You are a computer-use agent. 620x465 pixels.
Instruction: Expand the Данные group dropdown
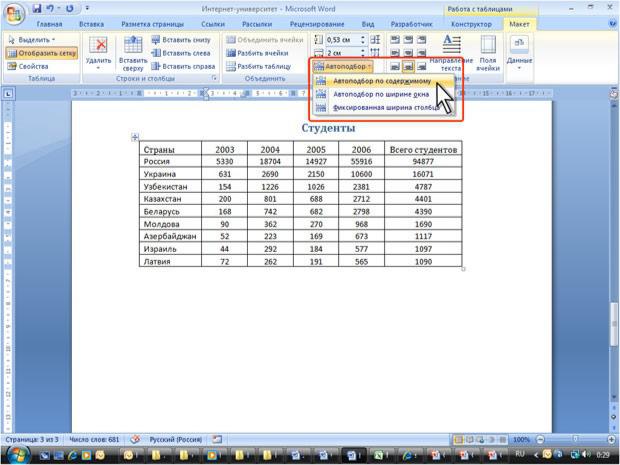click(519, 53)
